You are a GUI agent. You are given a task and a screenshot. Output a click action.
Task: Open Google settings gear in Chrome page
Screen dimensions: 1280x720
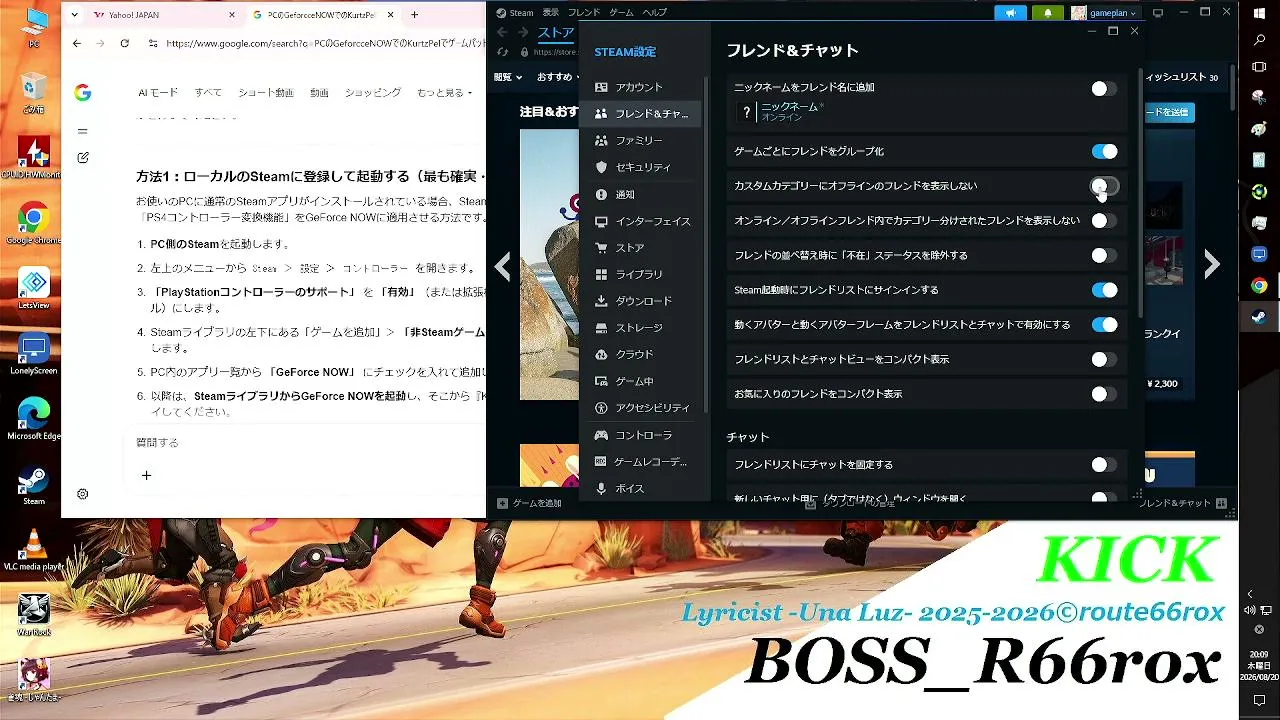(x=83, y=494)
